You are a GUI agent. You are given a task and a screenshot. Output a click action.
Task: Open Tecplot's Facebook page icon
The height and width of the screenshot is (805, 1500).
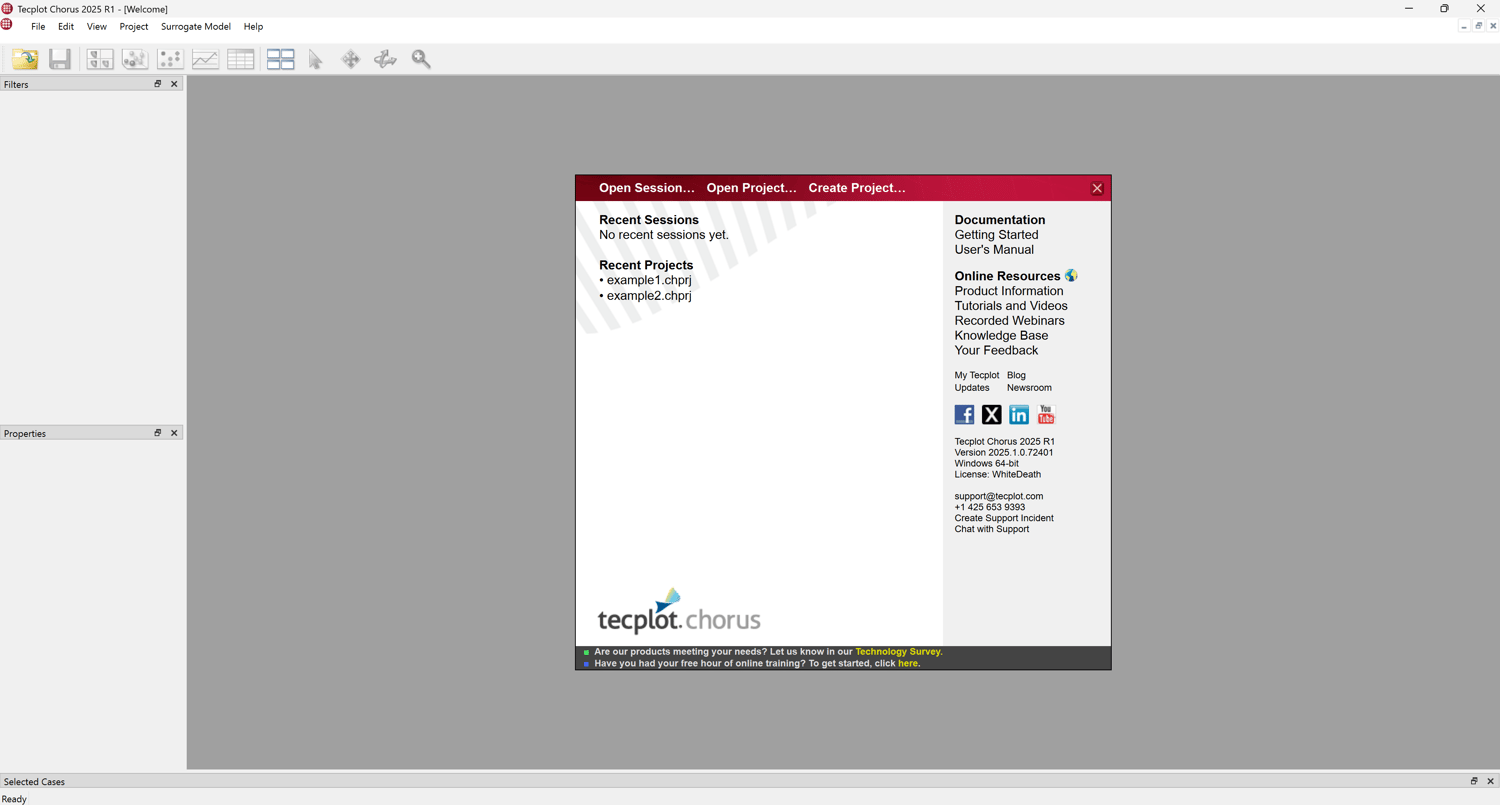(x=964, y=415)
